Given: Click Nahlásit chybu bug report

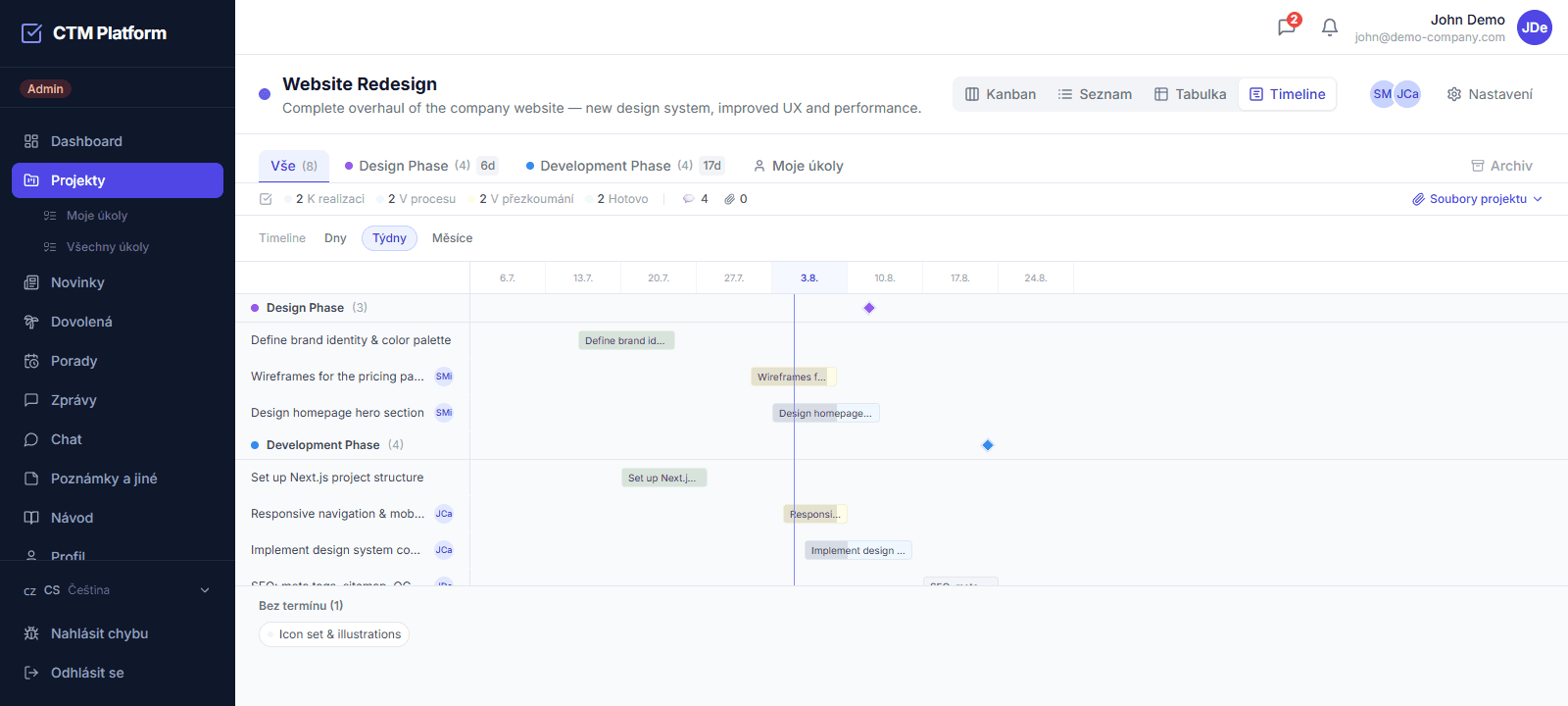Looking at the screenshot, I should pyautogui.click(x=118, y=633).
